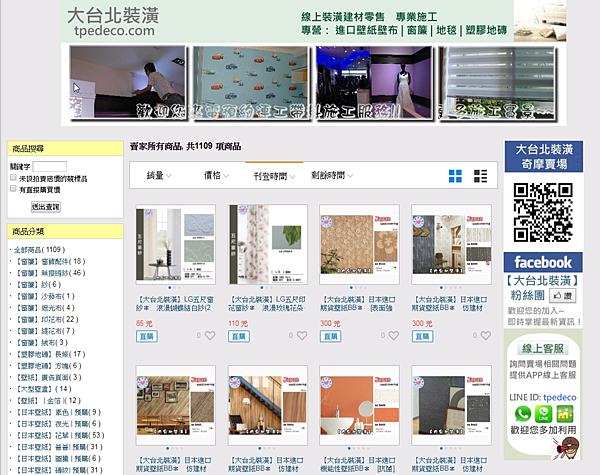Check 有直接購買價 checkbox
This screenshot has height=475, width=600.
(x=13, y=188)
